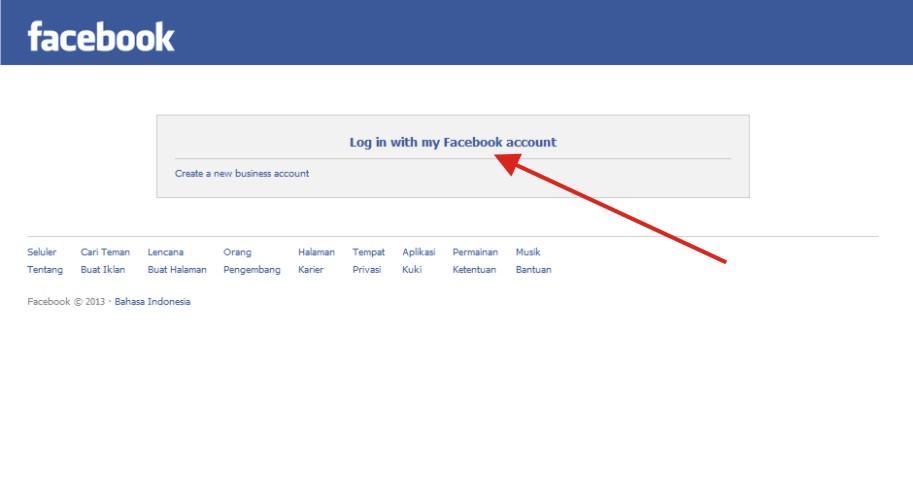Image resolution: width=913 pixels, height=501 pixels.
Task: Change language via Bahasa Indonesia link
Action: [x=152, y=302]
